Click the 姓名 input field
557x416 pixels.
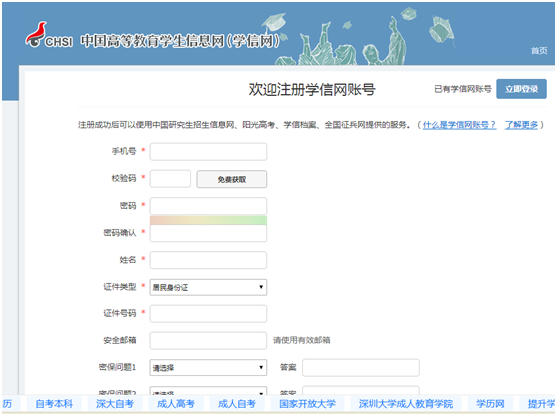pyautogui.click(x=208, y=260)
